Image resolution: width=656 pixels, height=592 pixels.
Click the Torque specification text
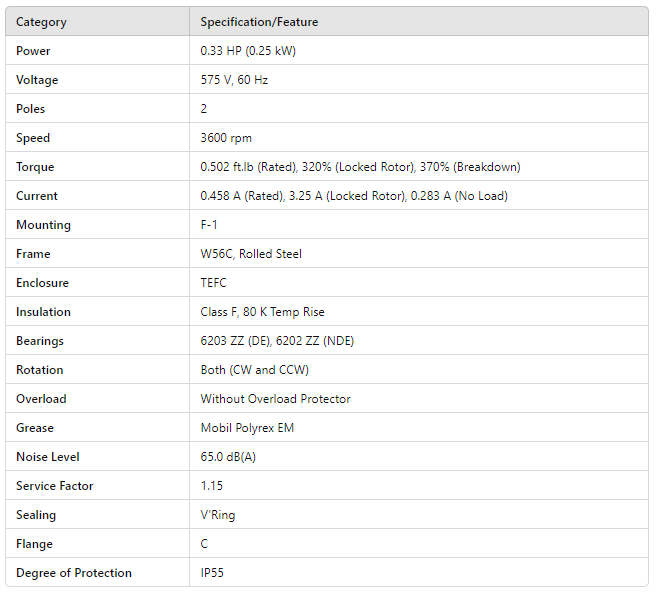coord(360,167)
